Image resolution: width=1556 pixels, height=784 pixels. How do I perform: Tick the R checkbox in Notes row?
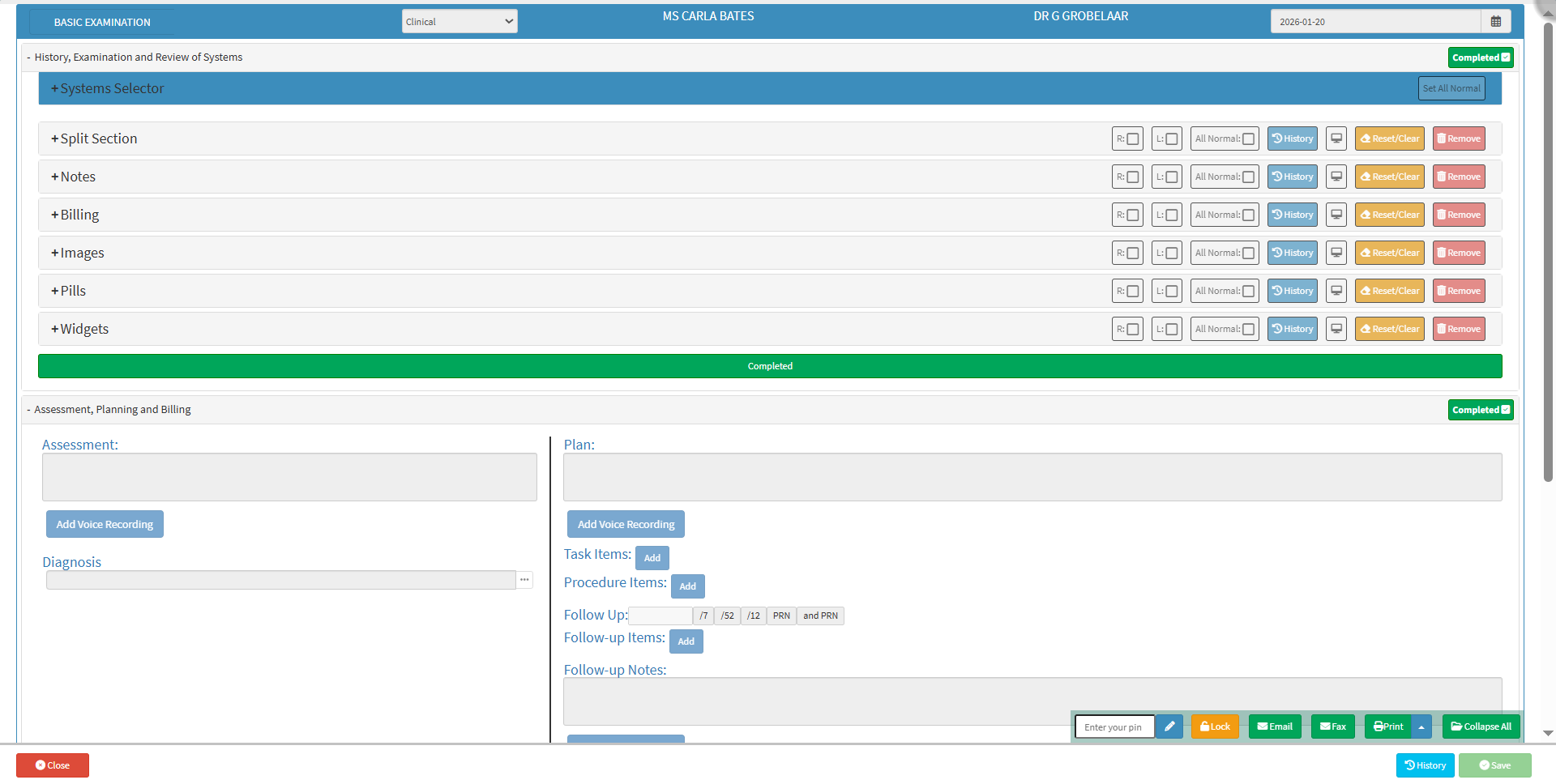[1133, 177]
